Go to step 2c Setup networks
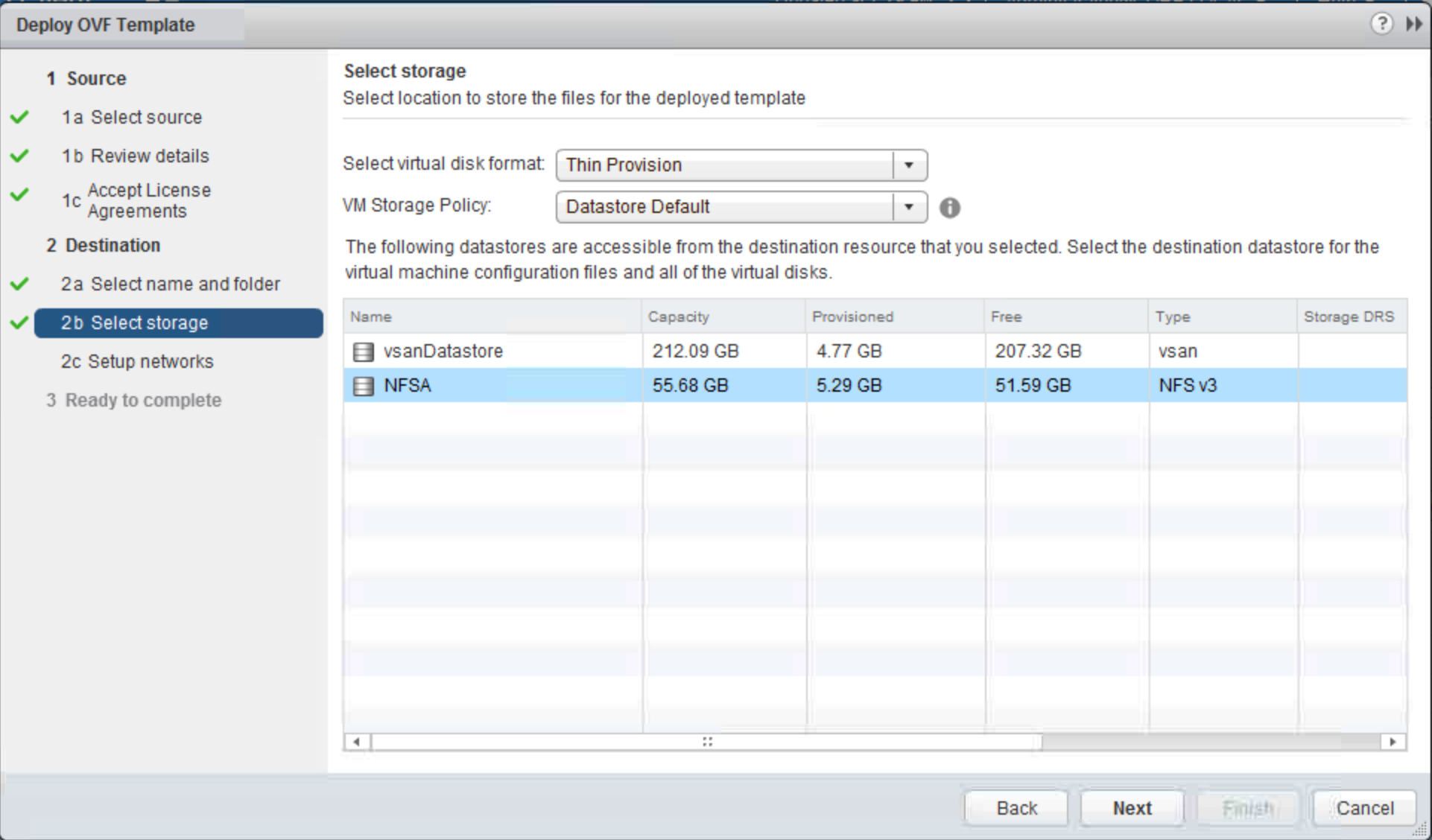 coord(150,362)
